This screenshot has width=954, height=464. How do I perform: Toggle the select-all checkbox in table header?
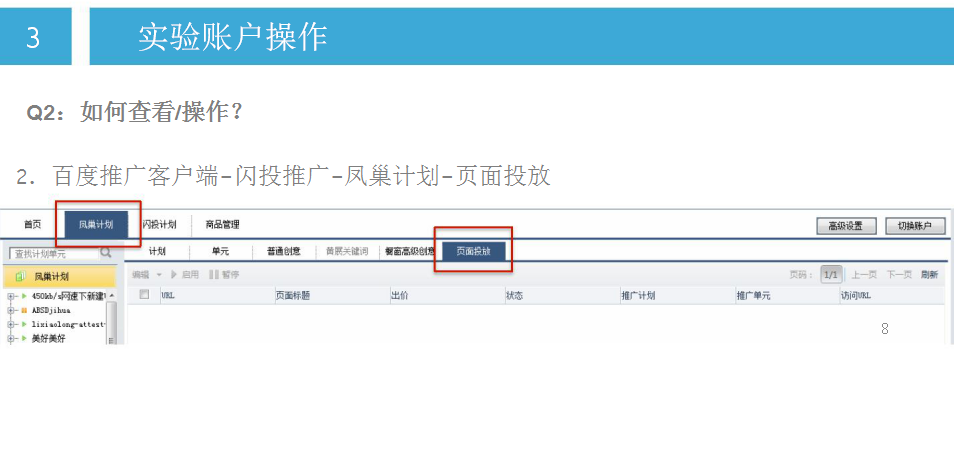click(144, 294)
